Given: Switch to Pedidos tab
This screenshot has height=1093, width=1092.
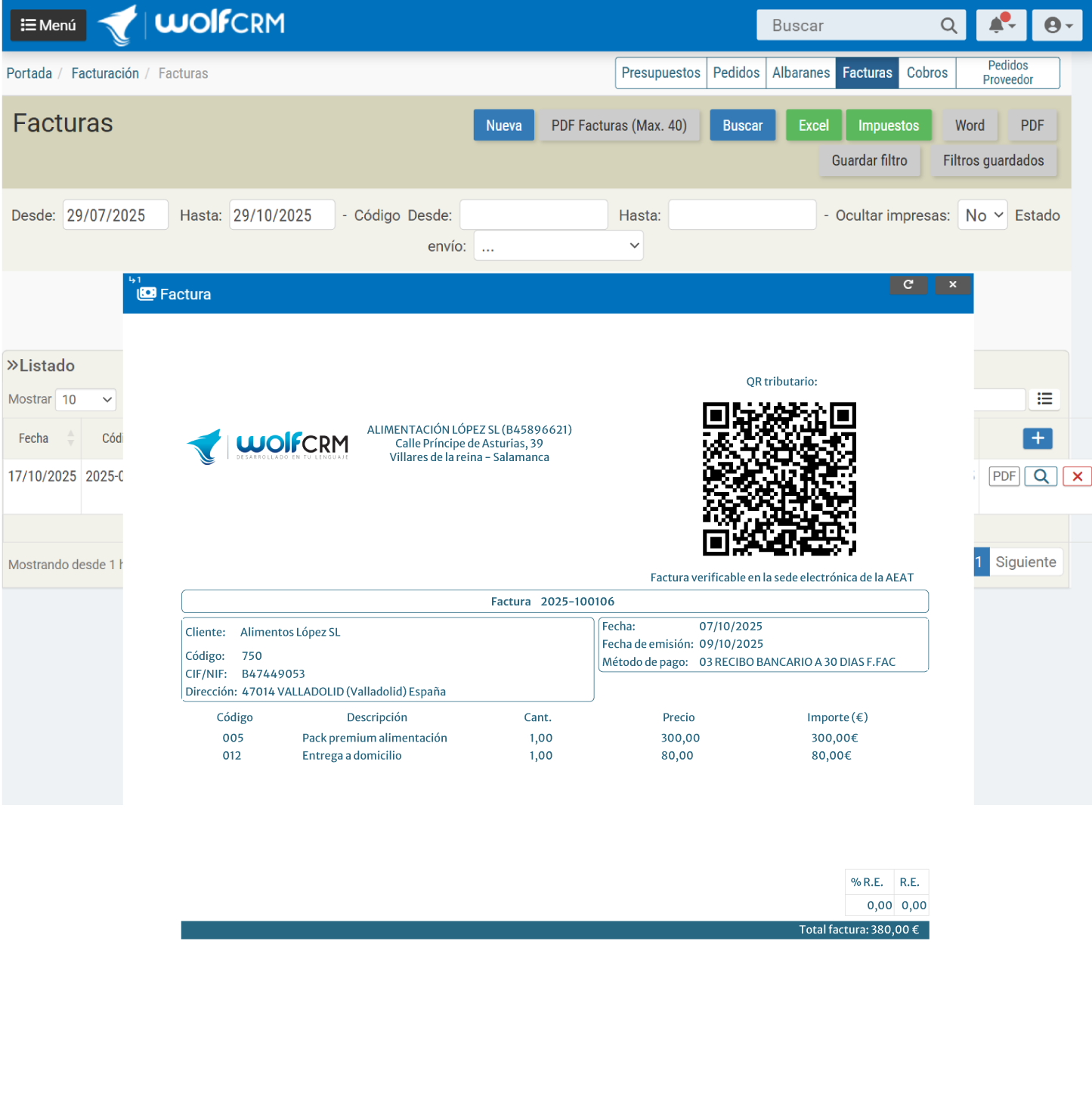Looking at the screenshot, I should (736, 73).
